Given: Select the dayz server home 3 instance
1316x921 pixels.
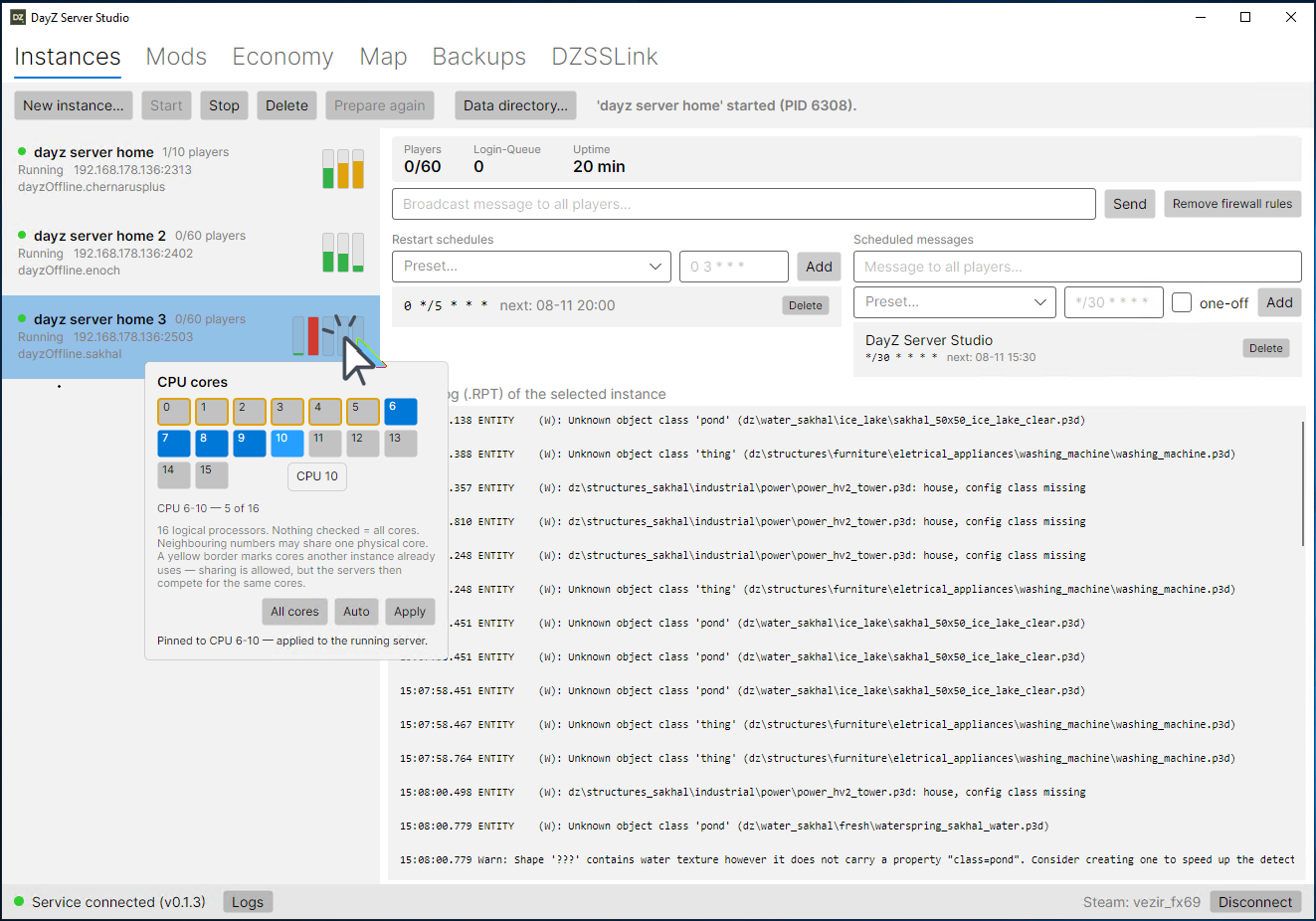Looking at the screenshot, I should tap(191, 337).
